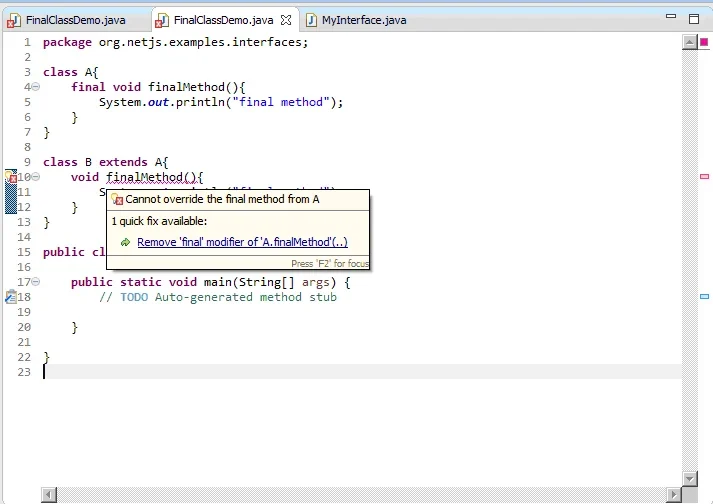This screenshot has height=504, width=713.
Task: Click the MyInterface.java file icon
Action: tap(311, 20)
